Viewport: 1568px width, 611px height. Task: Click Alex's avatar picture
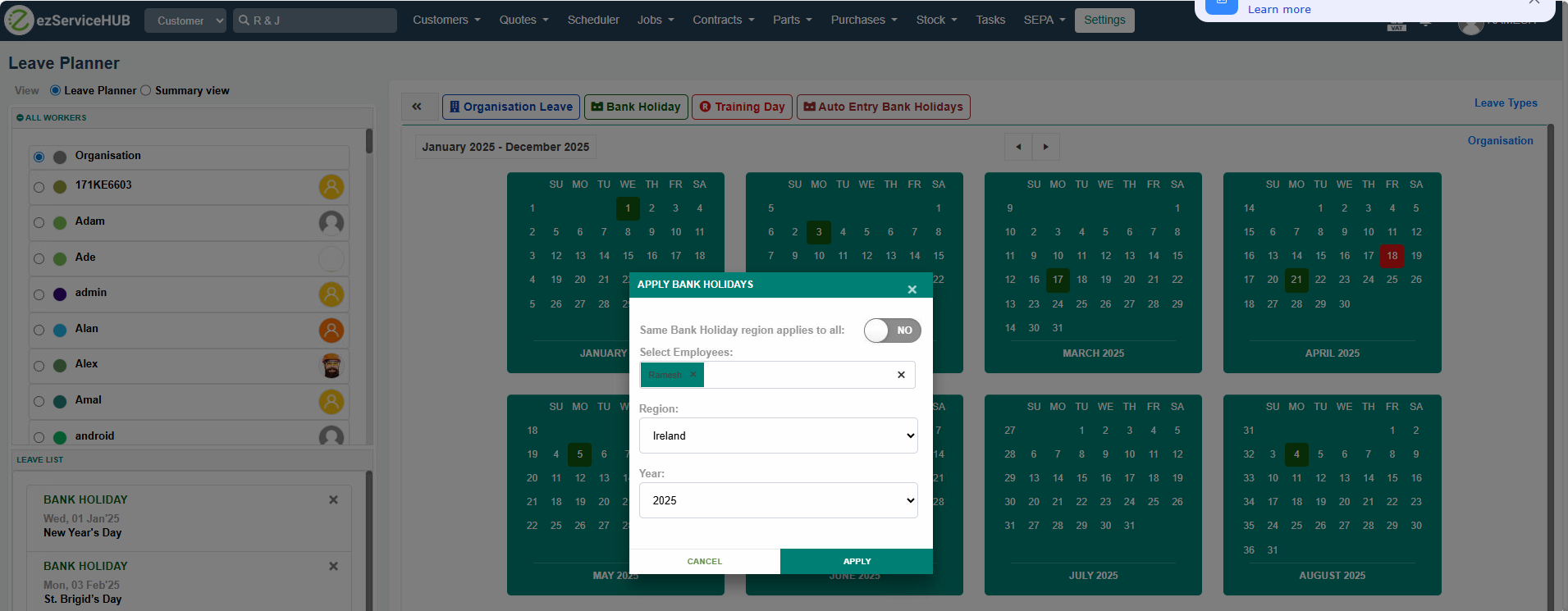coord(331,366)
